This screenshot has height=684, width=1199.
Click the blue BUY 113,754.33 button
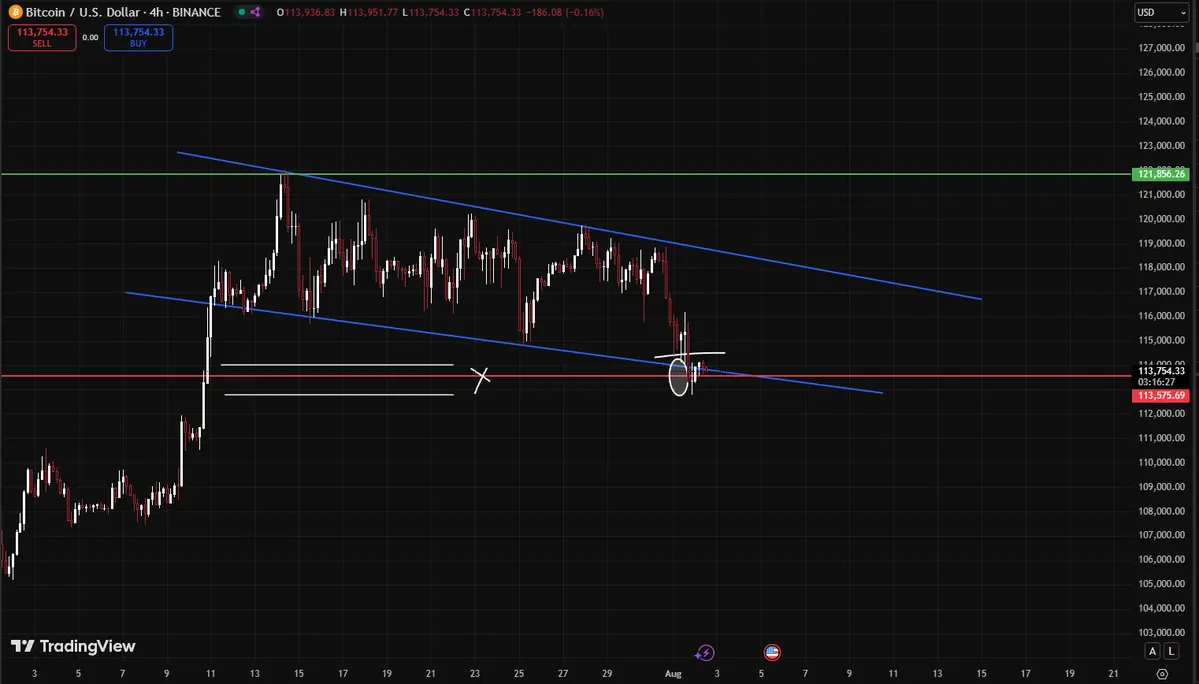point(138,37)
